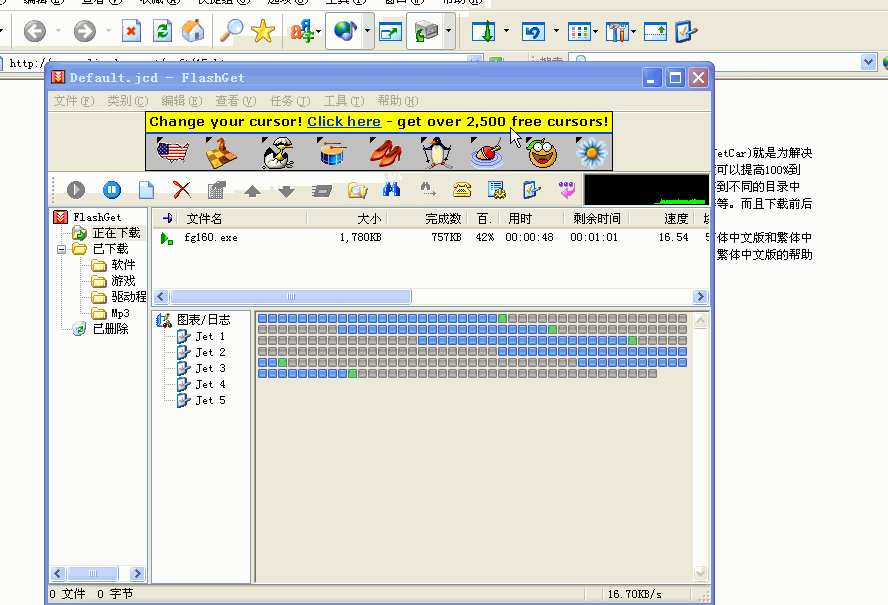Screen dimensions: 888x605
Task: Open the 编辑 menu in FlashGet
Action: [181, 101]
